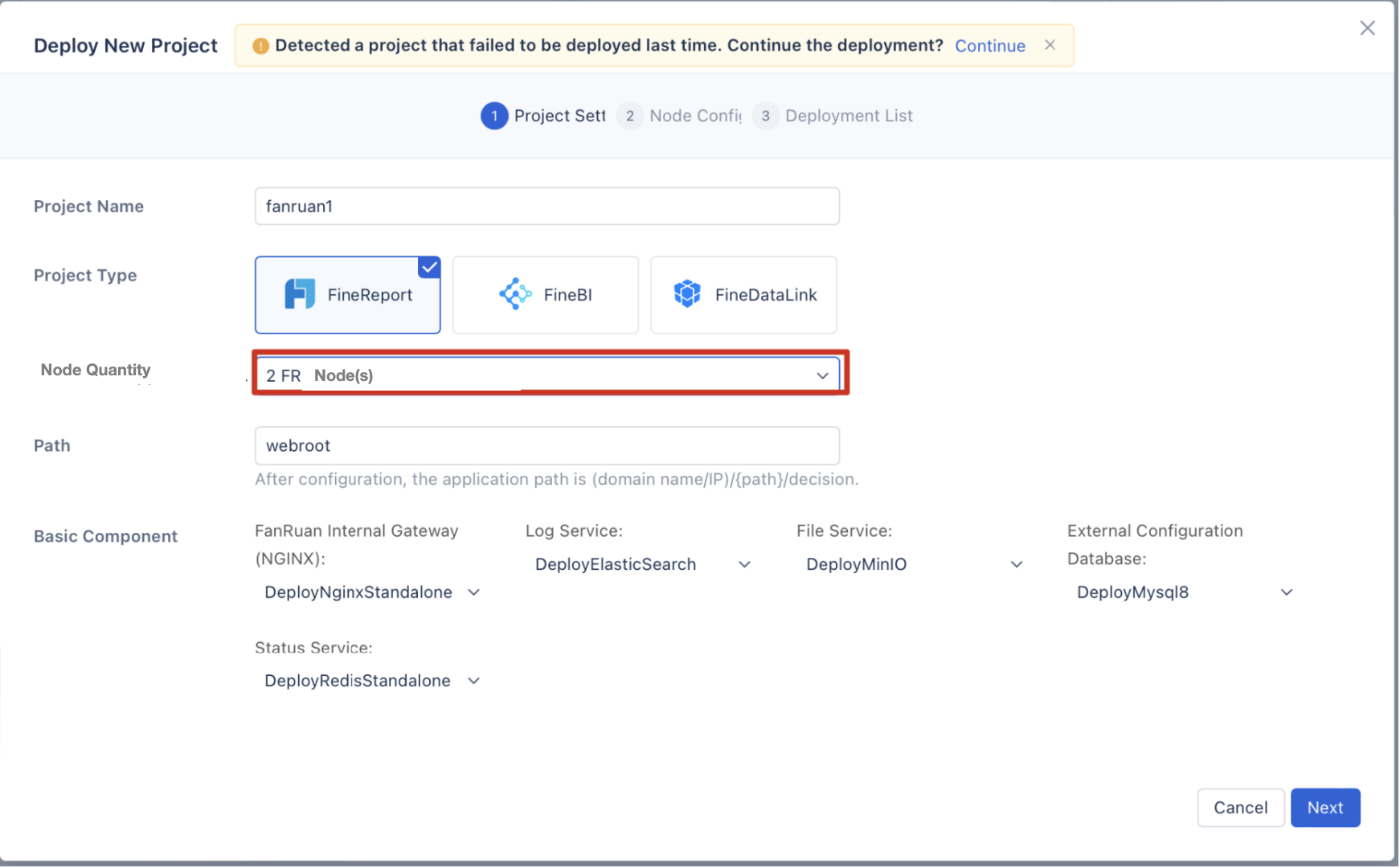The height and width of the screenshot is (868, 1400).
Task: Click Continue to resume the failed deployment
Action: (989, 46)
